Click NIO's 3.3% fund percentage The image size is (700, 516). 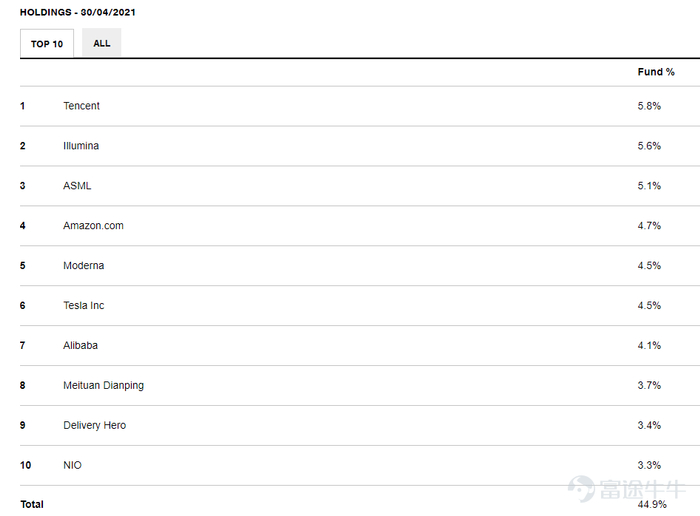(x=649, y=466)
